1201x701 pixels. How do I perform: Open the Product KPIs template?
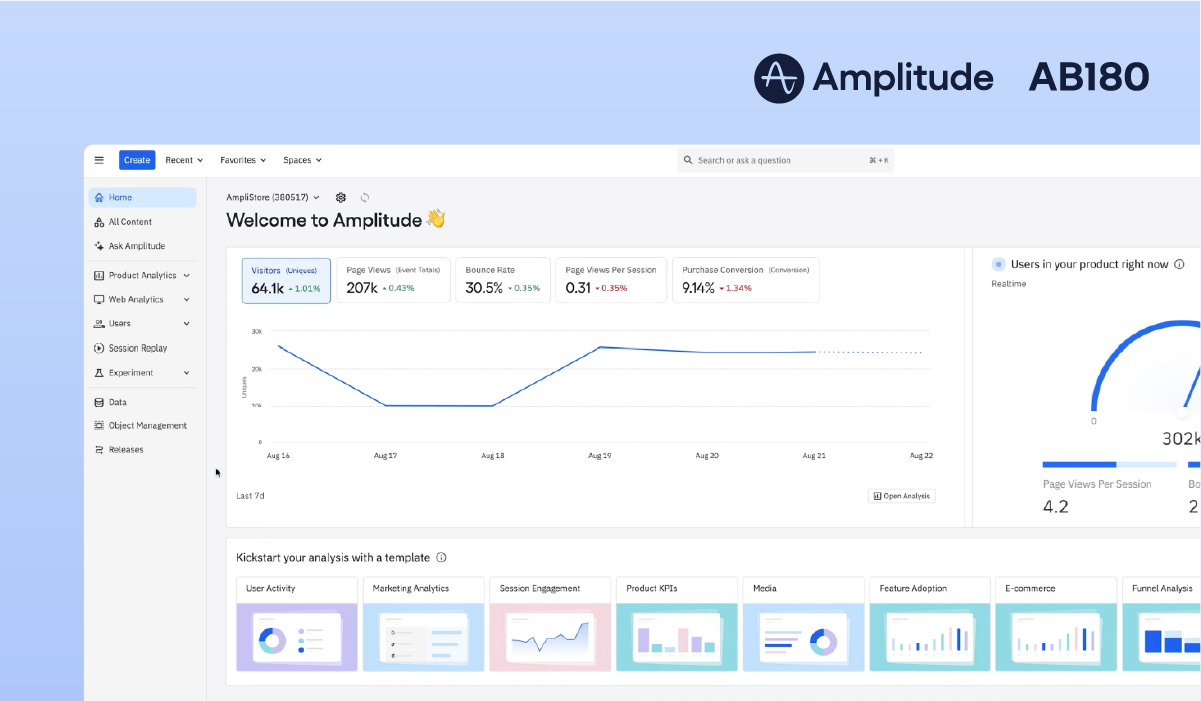(677, 624)
